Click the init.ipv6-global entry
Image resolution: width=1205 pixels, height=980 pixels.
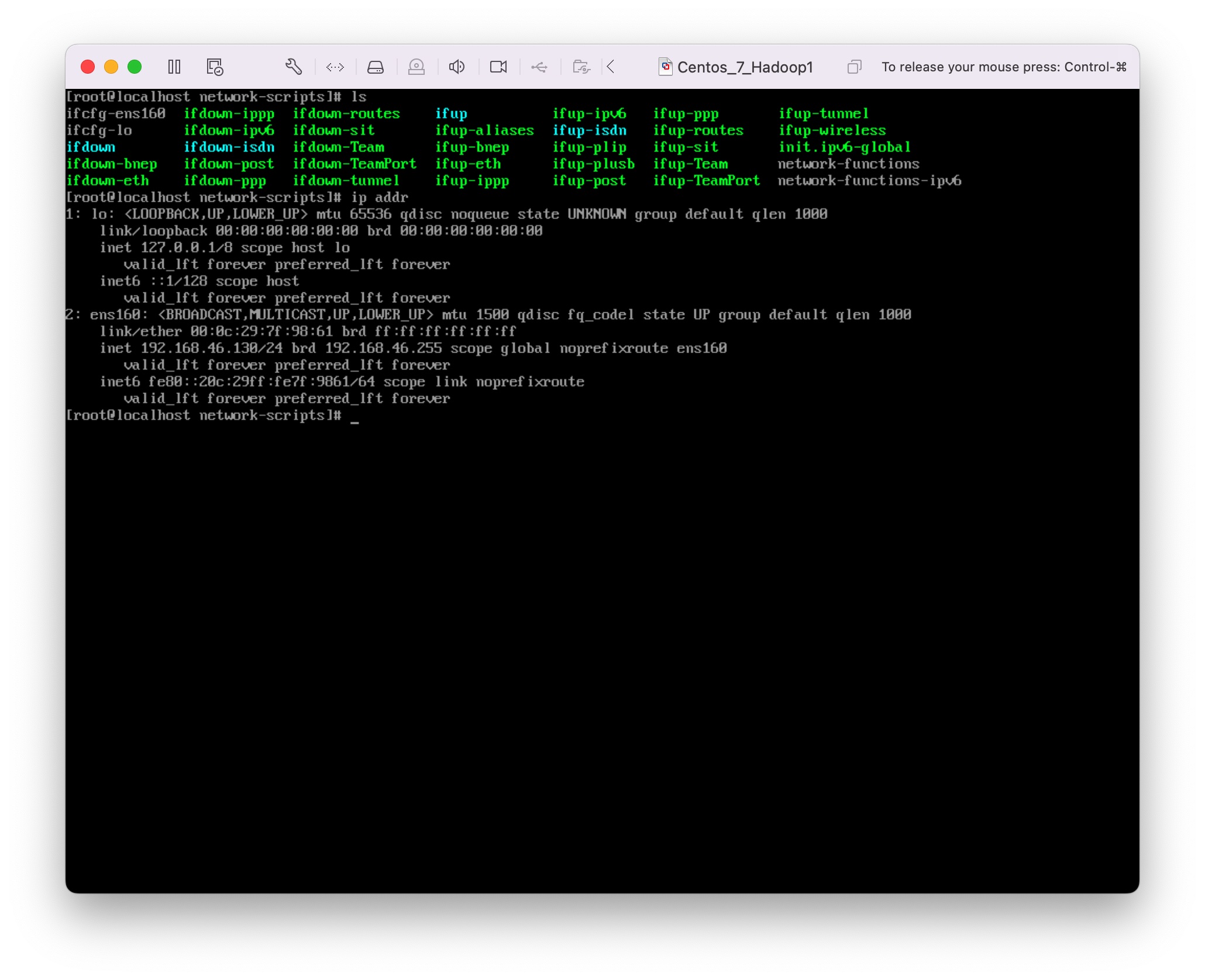[x=845, y=147]
